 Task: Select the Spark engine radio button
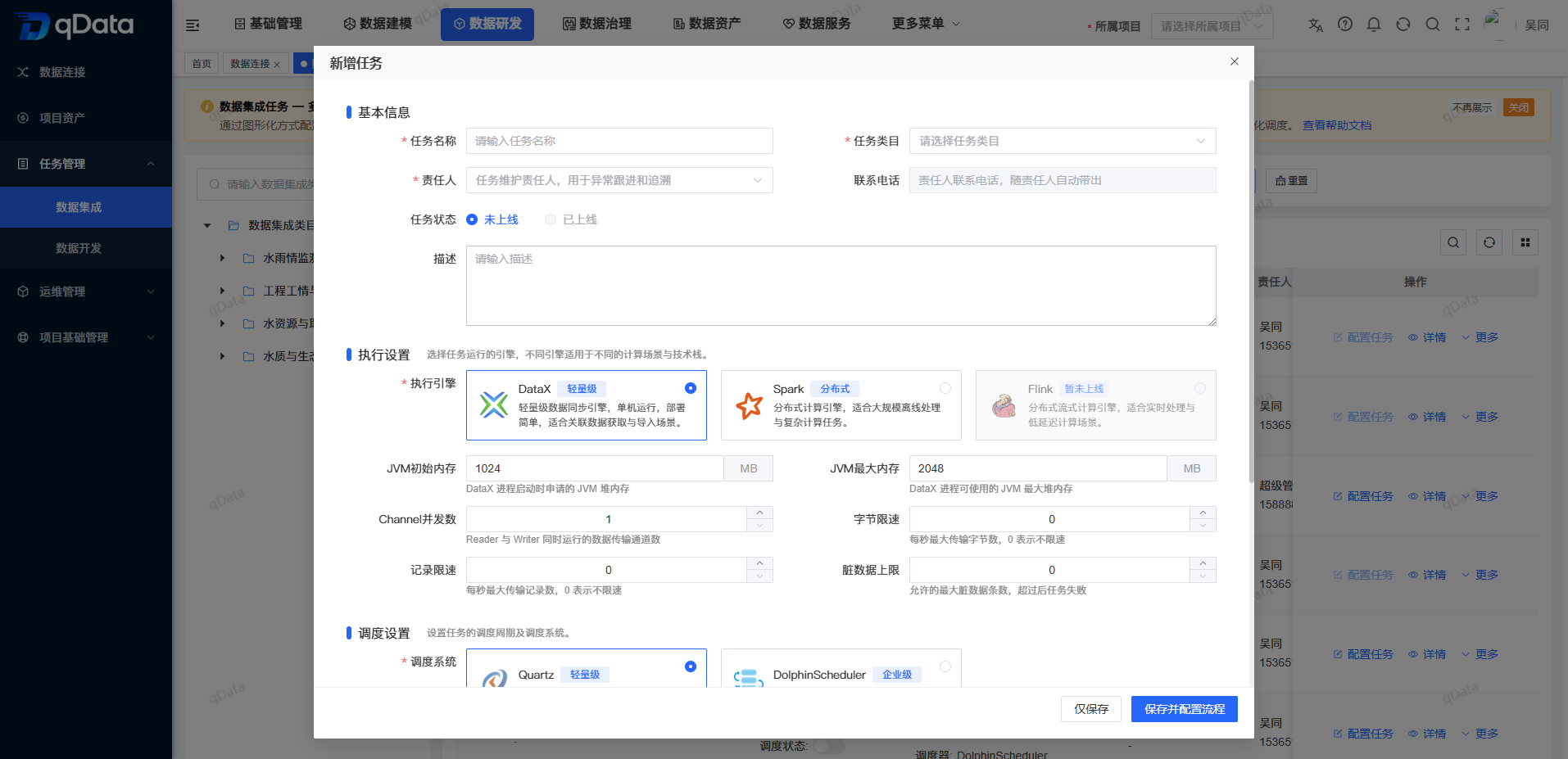click(x=945, y=388)
